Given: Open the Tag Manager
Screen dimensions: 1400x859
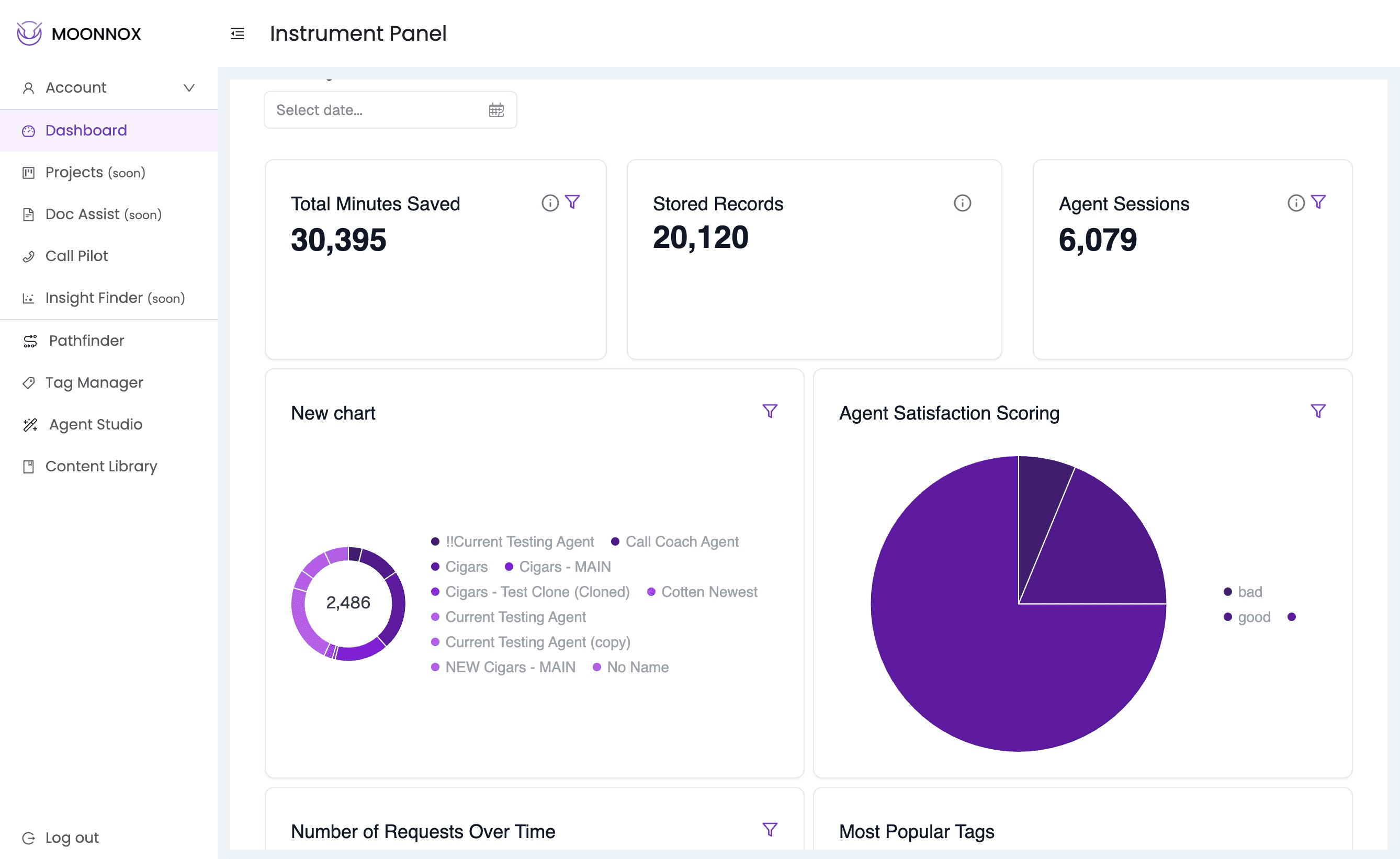Looking at the screenshot, I should pos(94,382).
